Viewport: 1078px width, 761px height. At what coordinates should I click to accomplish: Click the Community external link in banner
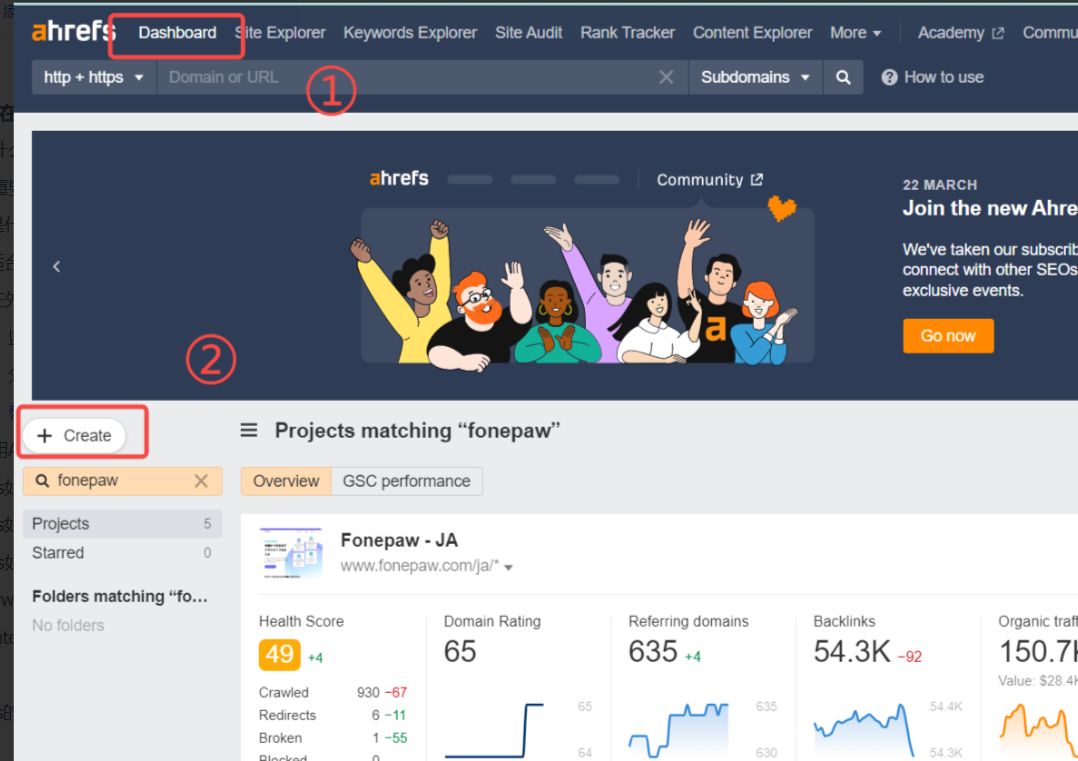pyautogui.click(x=710, y=179)
